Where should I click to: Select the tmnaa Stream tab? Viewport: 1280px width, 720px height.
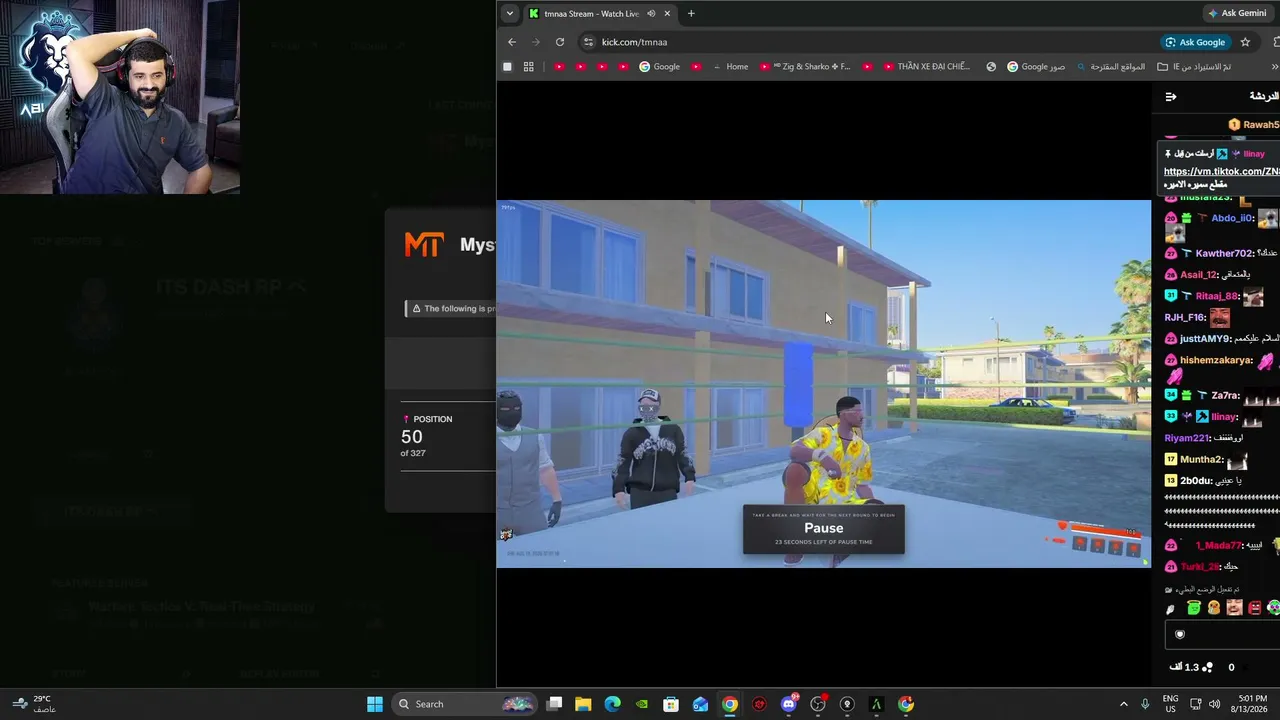point(599,14)
